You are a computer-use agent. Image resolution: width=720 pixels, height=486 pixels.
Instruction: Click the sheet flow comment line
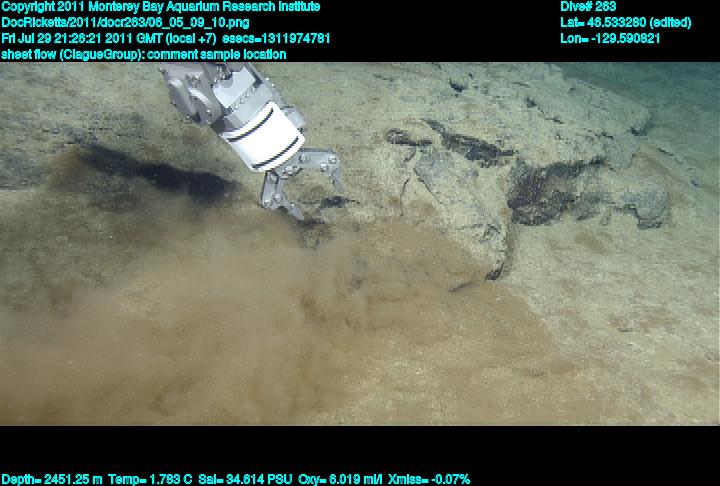coord(144,54)
